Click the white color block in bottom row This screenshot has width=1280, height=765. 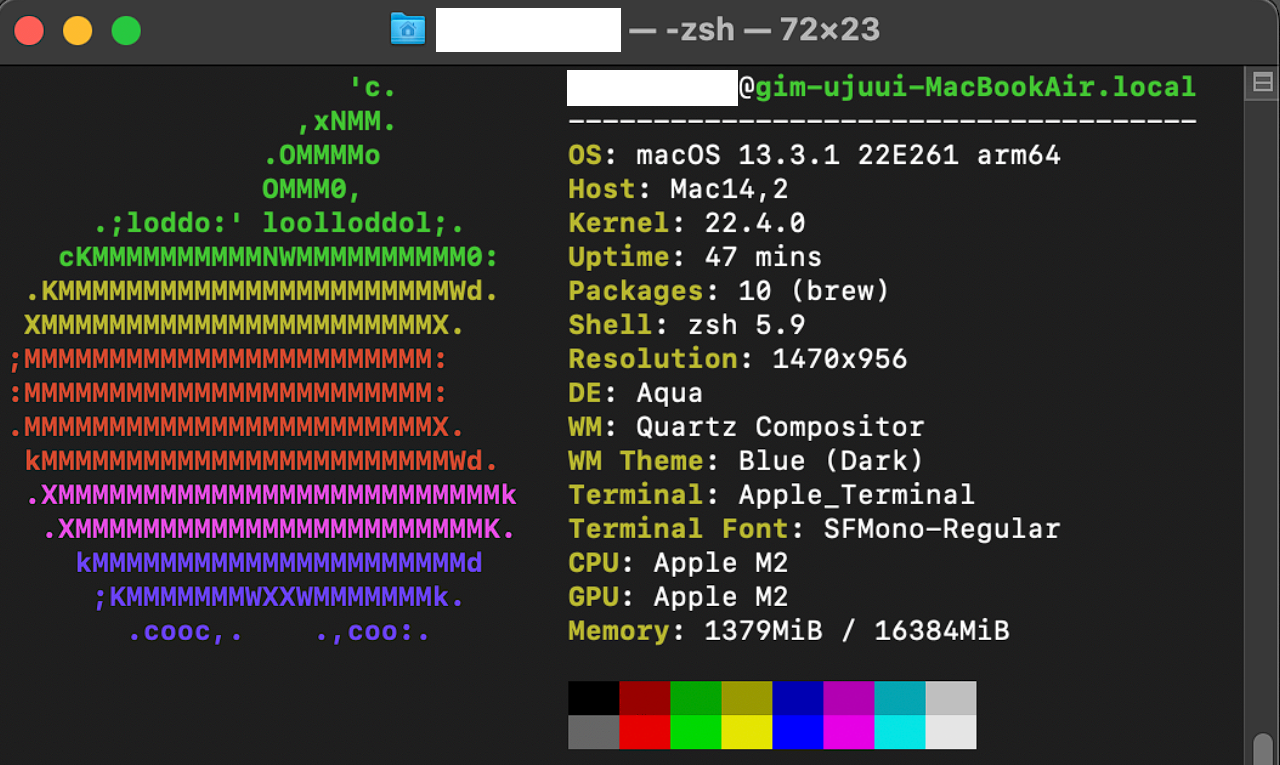tap(950, 732)
